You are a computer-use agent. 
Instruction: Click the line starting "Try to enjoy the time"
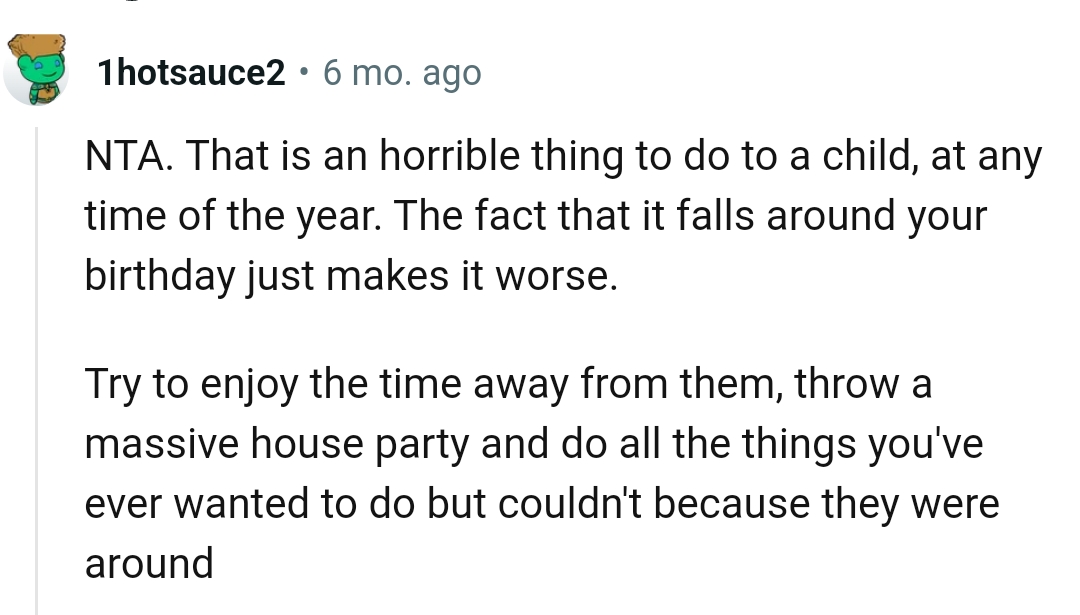508,385
